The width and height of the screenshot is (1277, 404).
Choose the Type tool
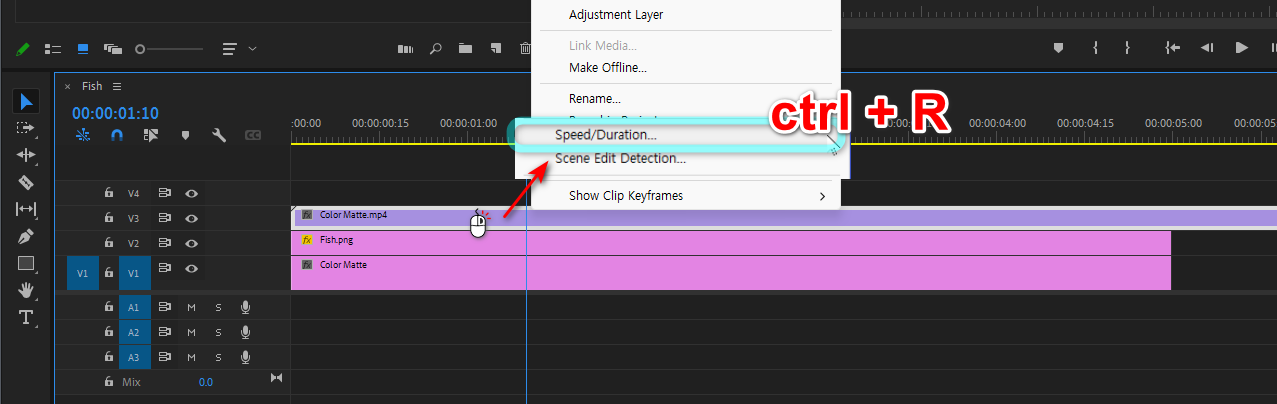point(26,317)
